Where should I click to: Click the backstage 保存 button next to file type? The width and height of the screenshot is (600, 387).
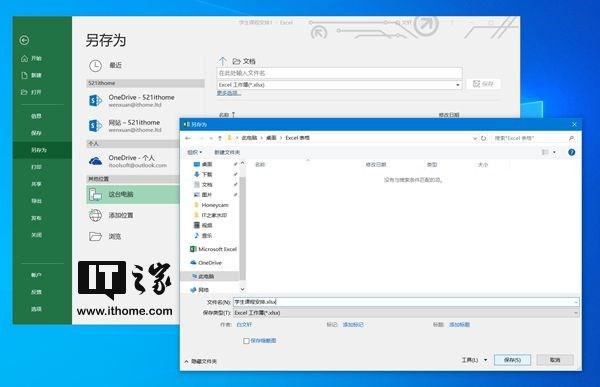(x=483, y=84)
